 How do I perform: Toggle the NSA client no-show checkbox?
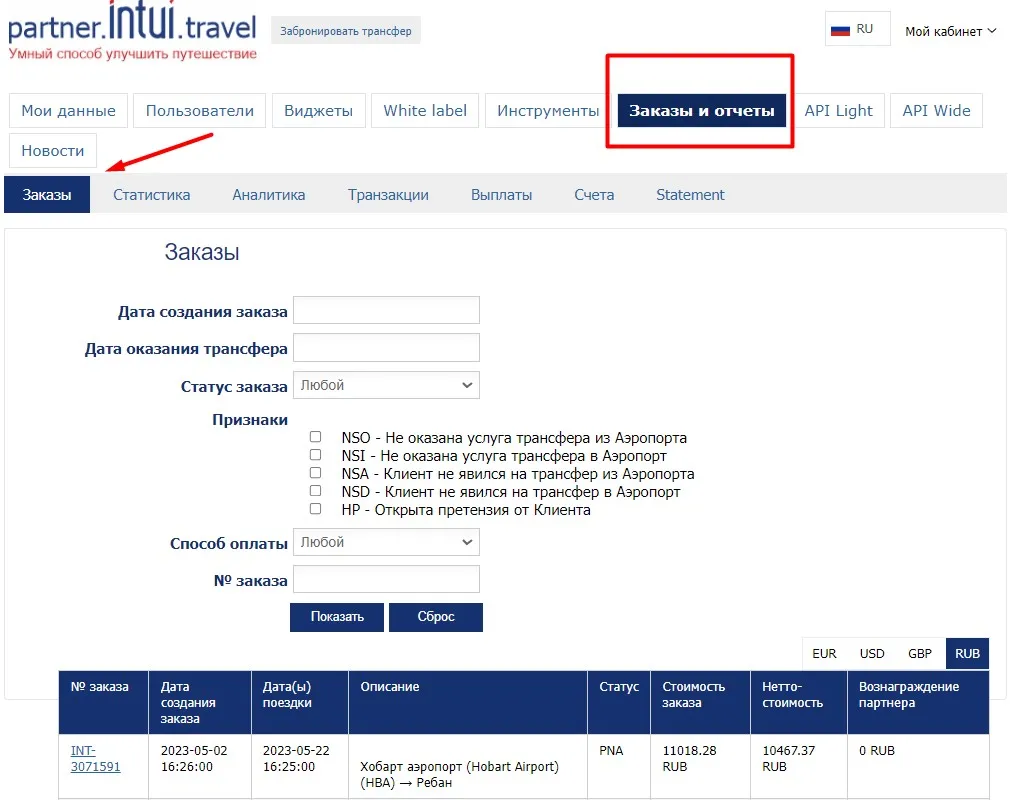pos(316,473)
